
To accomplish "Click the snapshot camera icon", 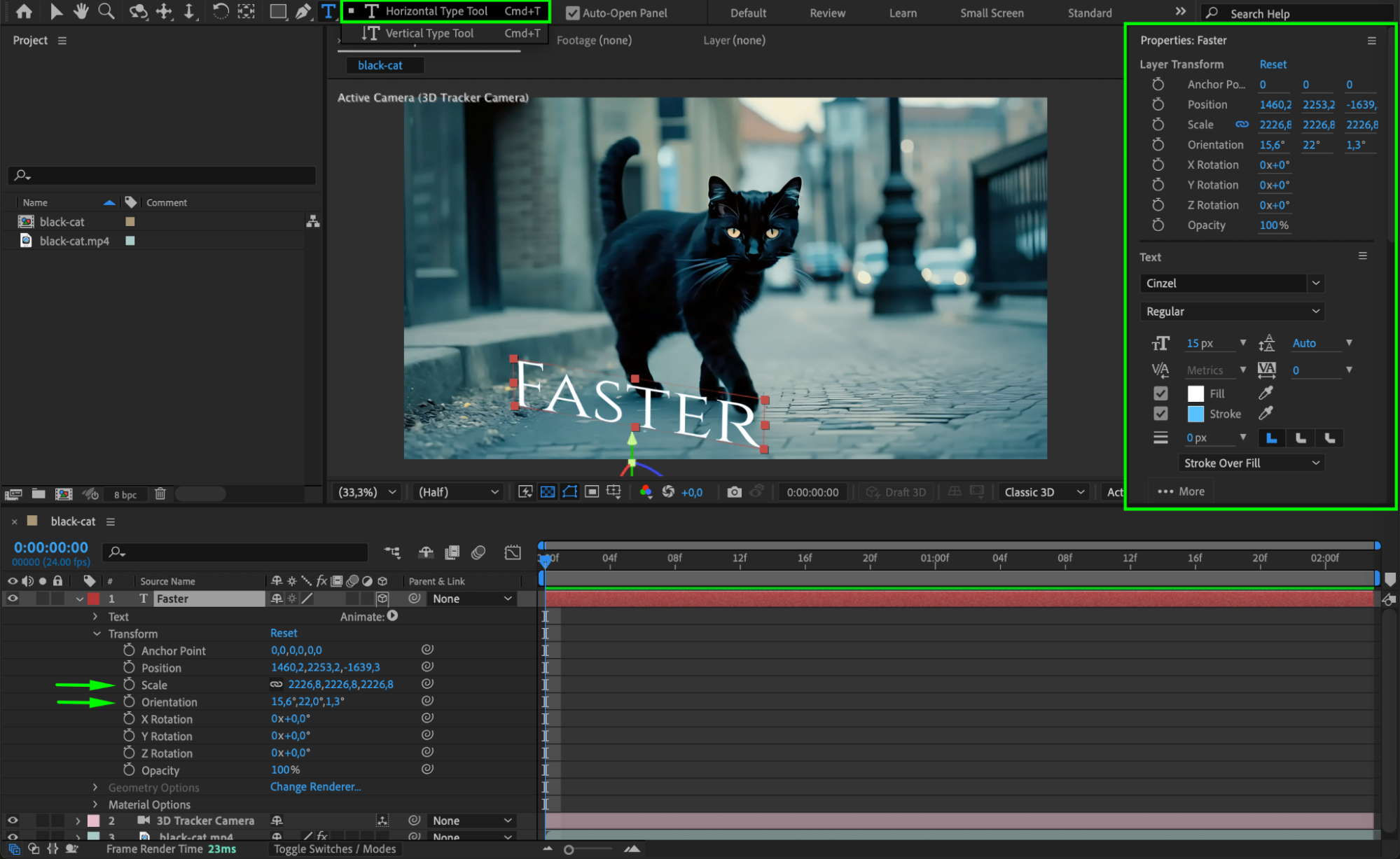I will point(734,492).
